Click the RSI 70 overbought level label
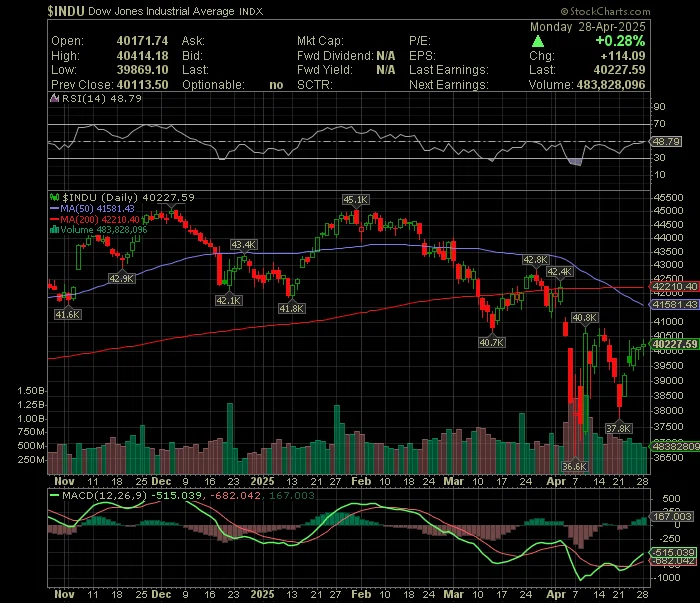 pos(660,124)
